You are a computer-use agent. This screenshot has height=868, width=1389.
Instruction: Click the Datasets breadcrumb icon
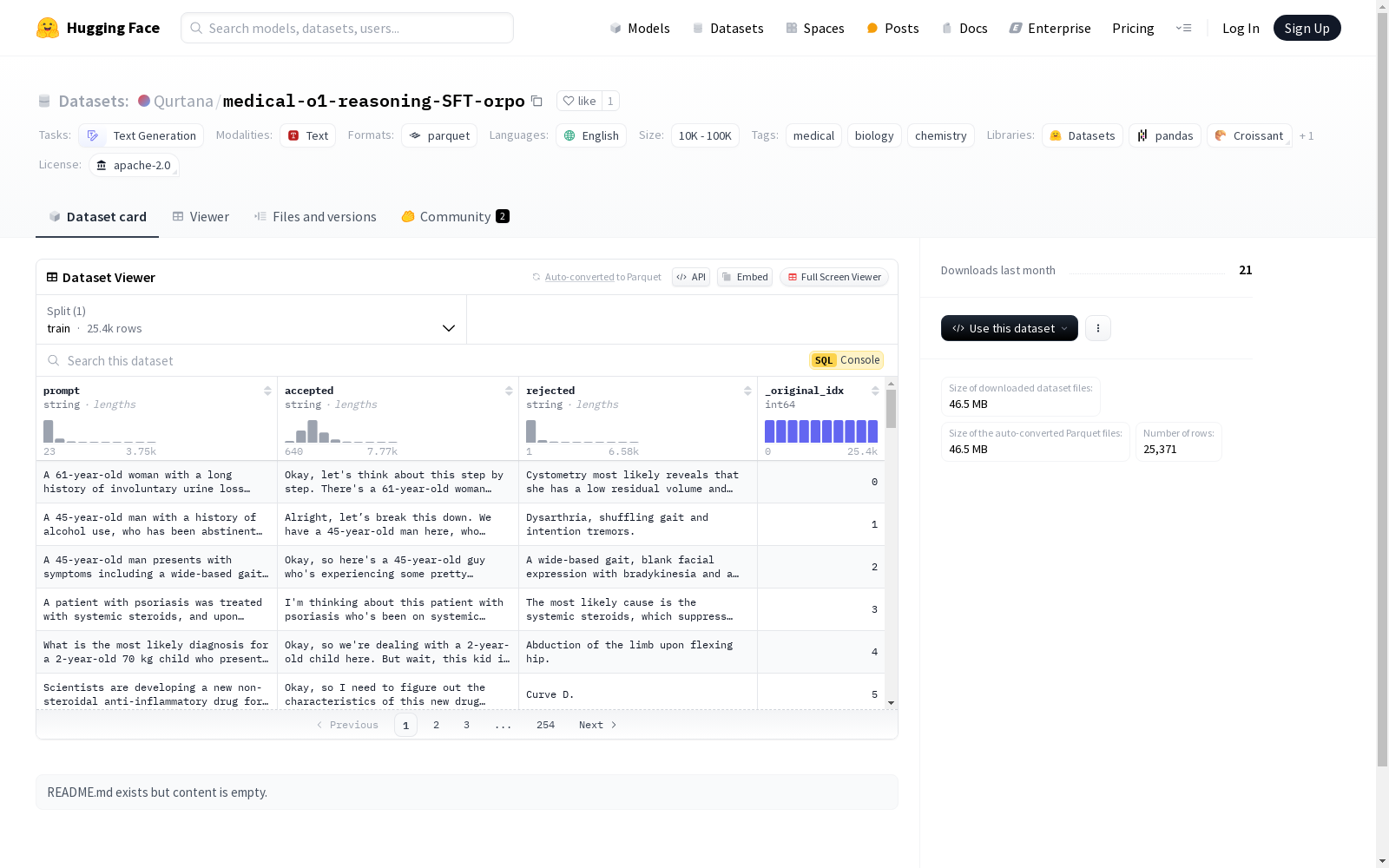pos(44,101)
